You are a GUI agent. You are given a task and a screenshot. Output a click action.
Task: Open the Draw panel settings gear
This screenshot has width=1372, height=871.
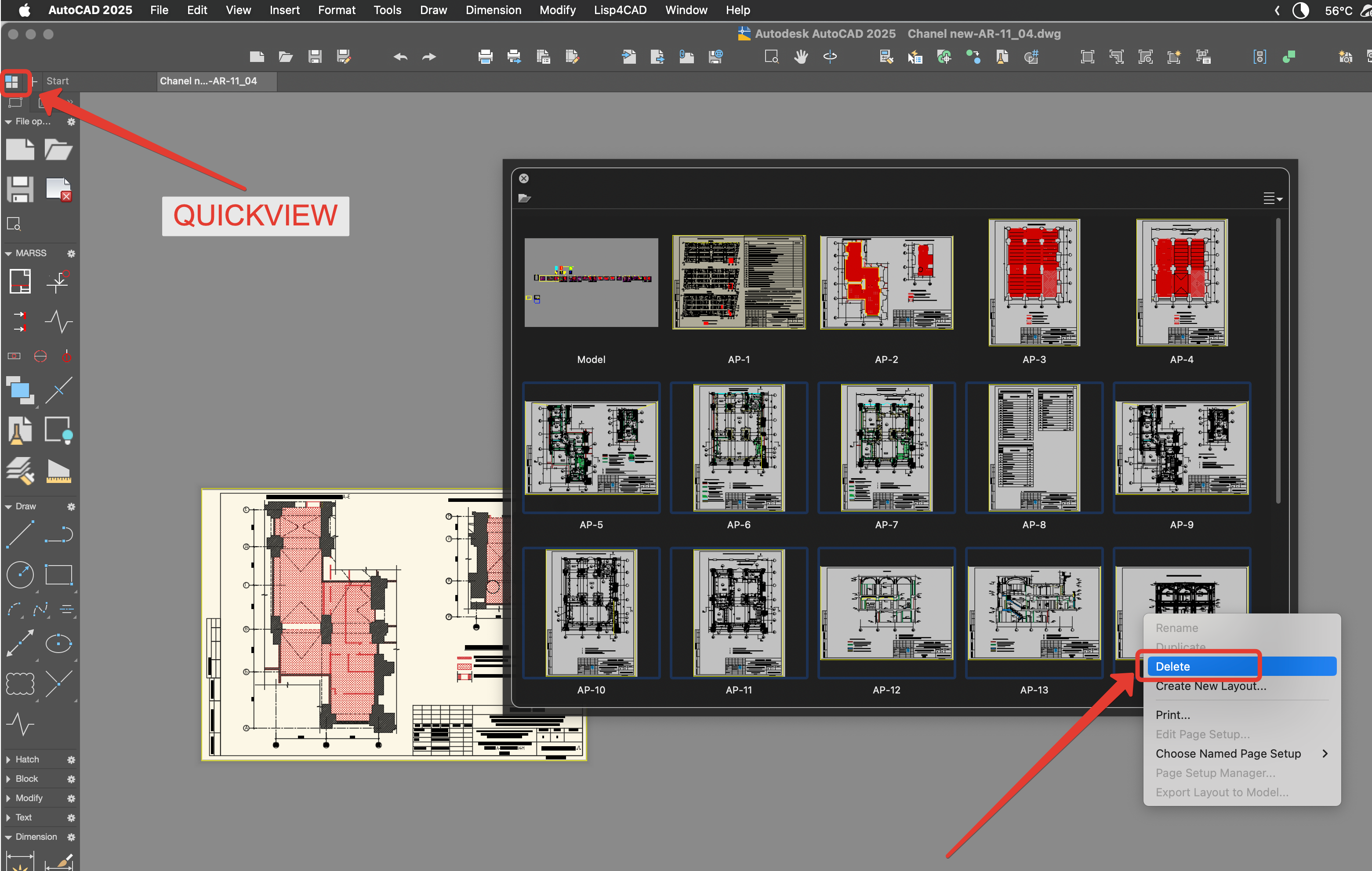(x=71, y=507)
